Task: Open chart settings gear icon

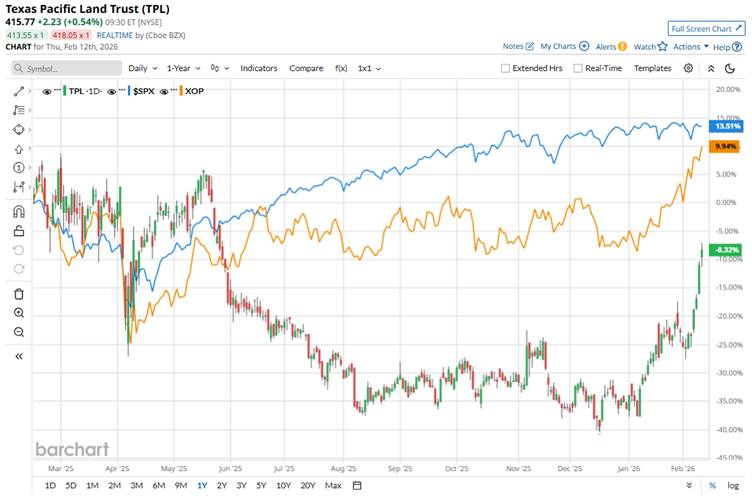Action: (x=688, y=68)
